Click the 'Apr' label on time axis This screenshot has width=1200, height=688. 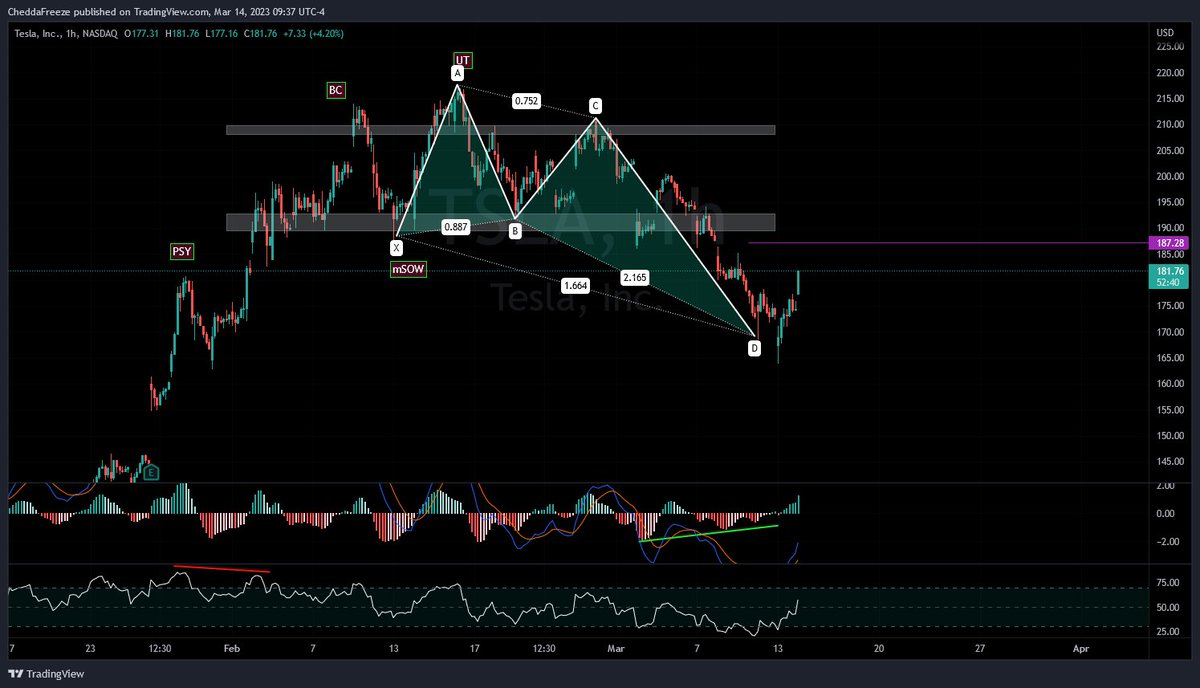click(x=1080, y=648)
